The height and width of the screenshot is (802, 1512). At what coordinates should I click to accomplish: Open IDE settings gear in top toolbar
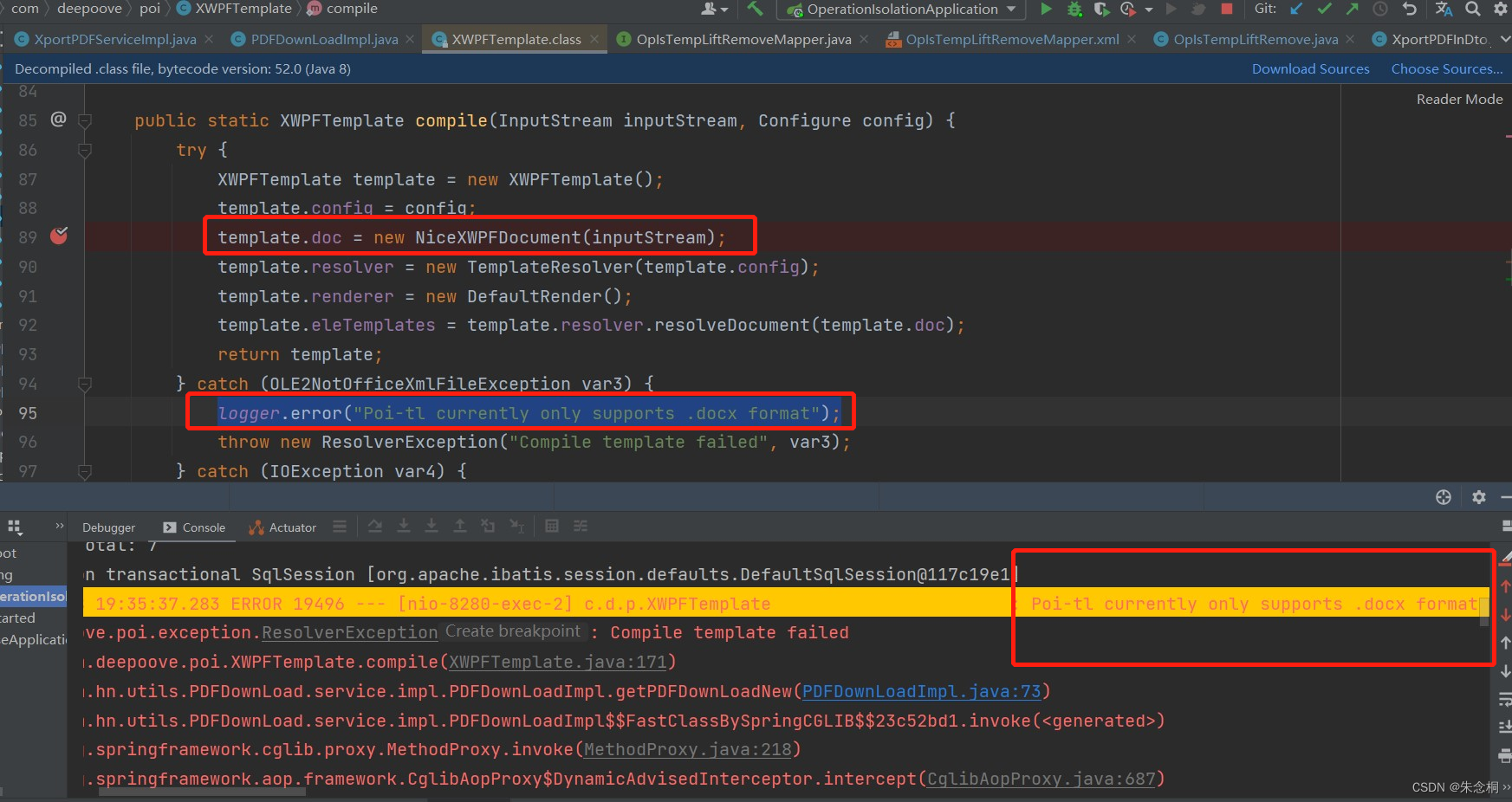pos(1500,9)
